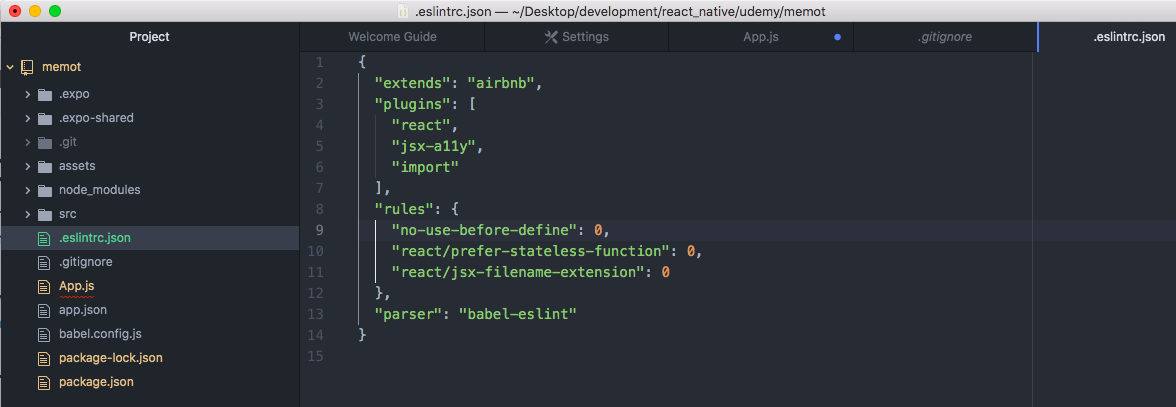This screenshot has height=407, width=1176.
Task: Click the memot project repo icon
Action: pyautogui.click(x=27, y=67)
